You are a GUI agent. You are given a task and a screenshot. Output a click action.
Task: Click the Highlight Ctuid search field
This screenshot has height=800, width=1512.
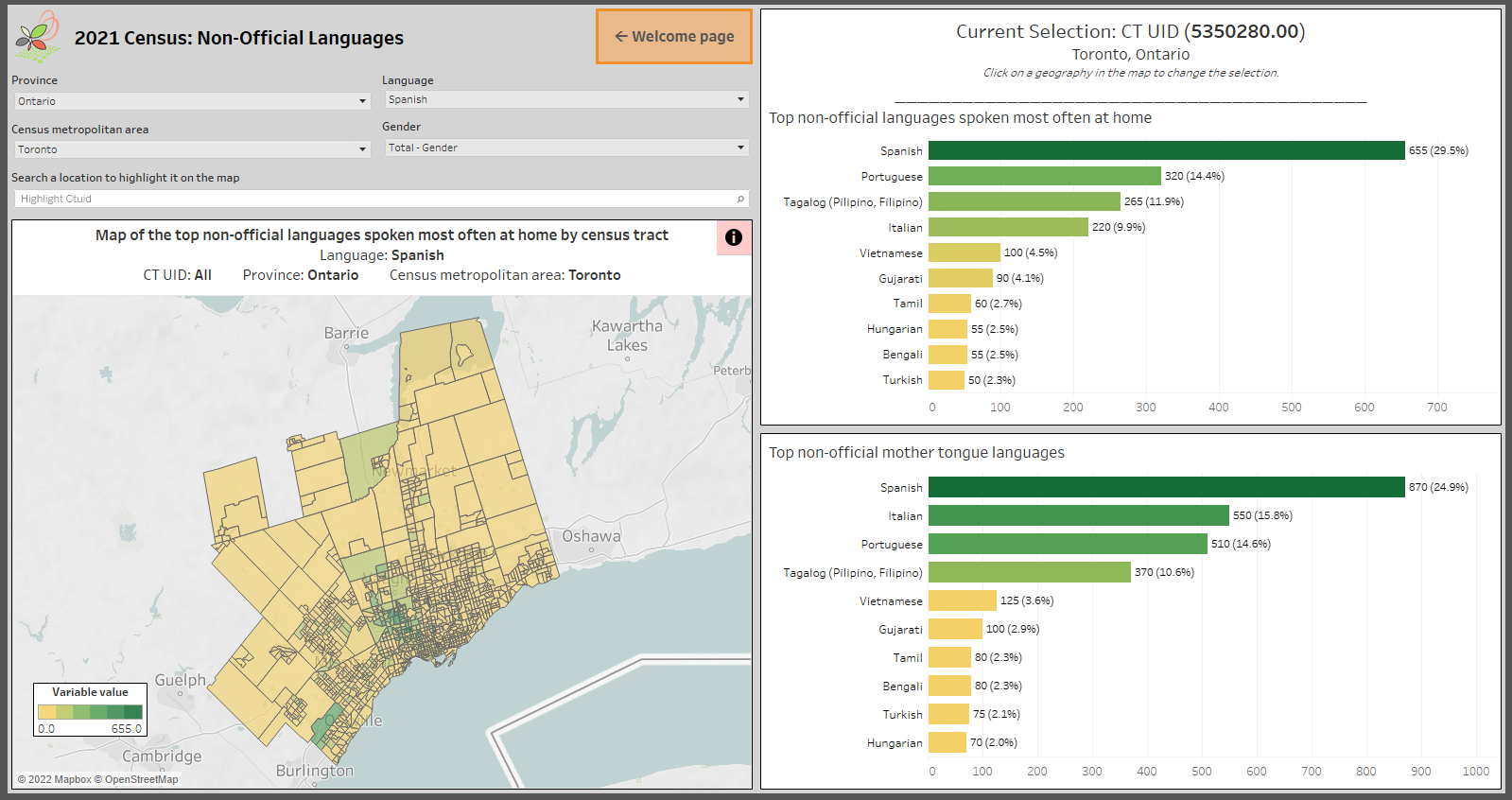(381, 199)
